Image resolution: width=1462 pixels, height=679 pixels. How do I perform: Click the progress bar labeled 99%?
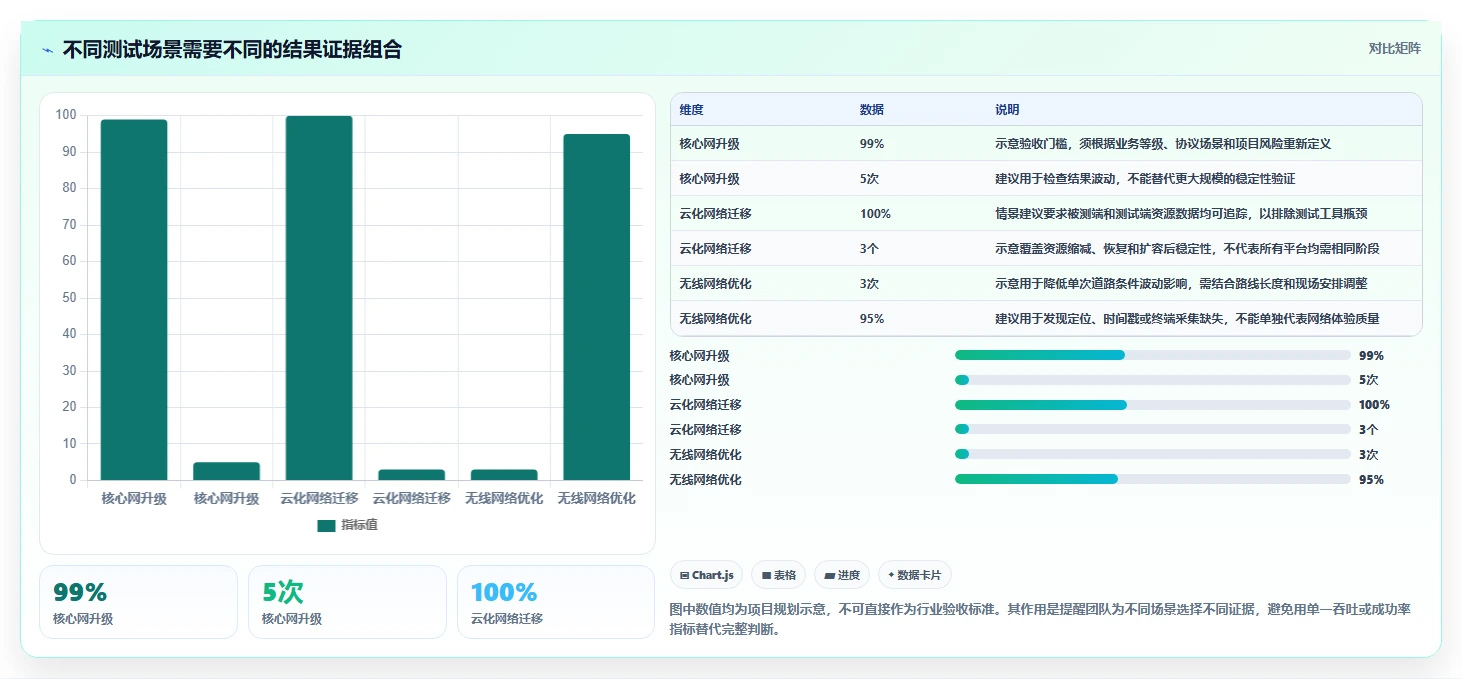click(x=1152, y=355)
